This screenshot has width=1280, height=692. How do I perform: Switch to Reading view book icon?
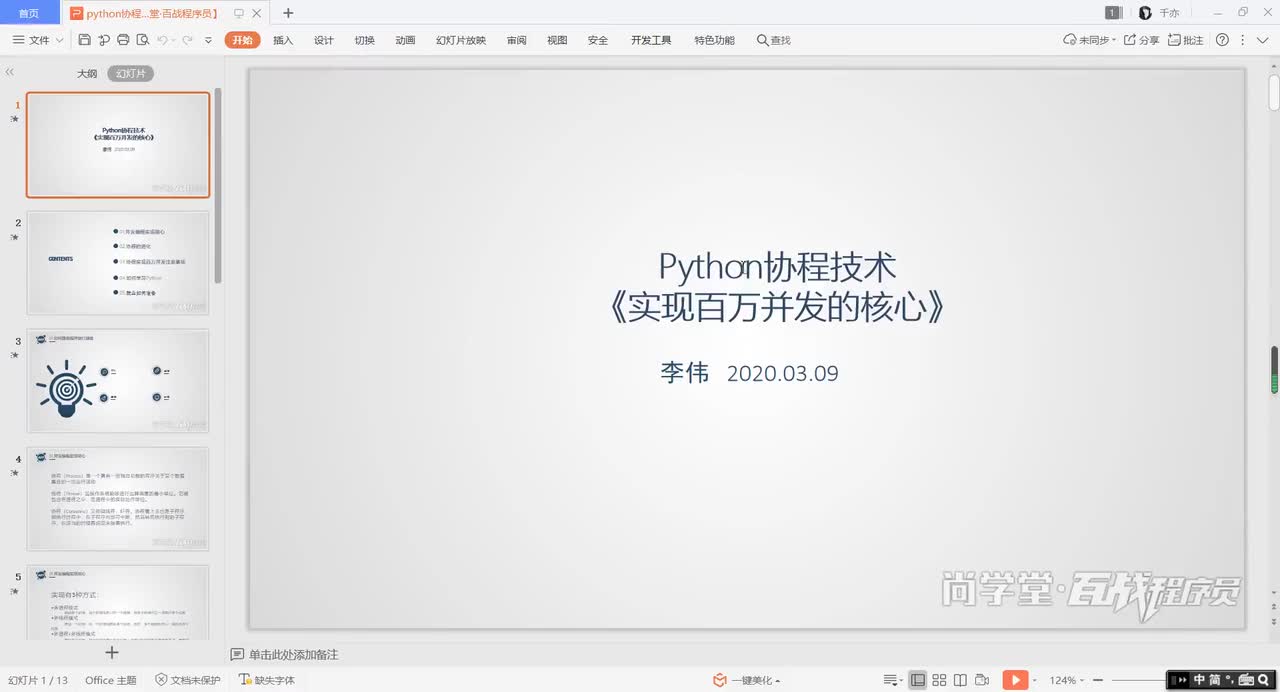[960, 680]
